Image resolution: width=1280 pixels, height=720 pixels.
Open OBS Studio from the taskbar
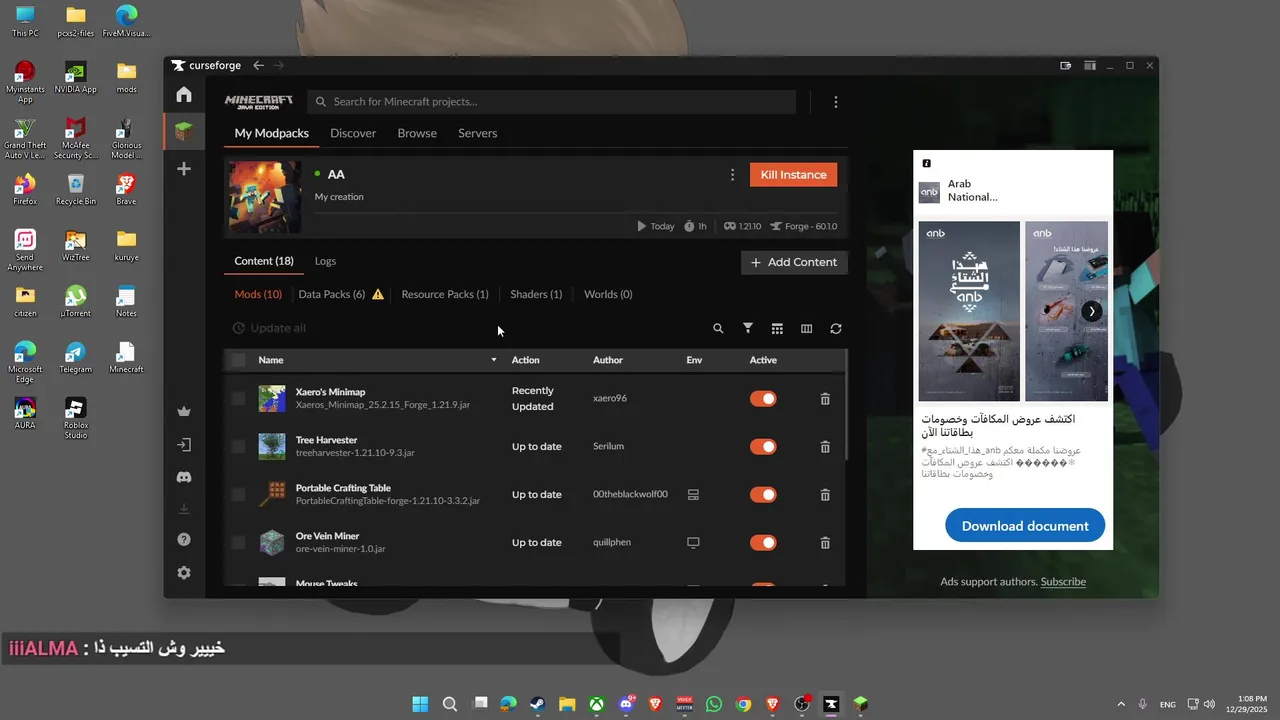(802, 704)
